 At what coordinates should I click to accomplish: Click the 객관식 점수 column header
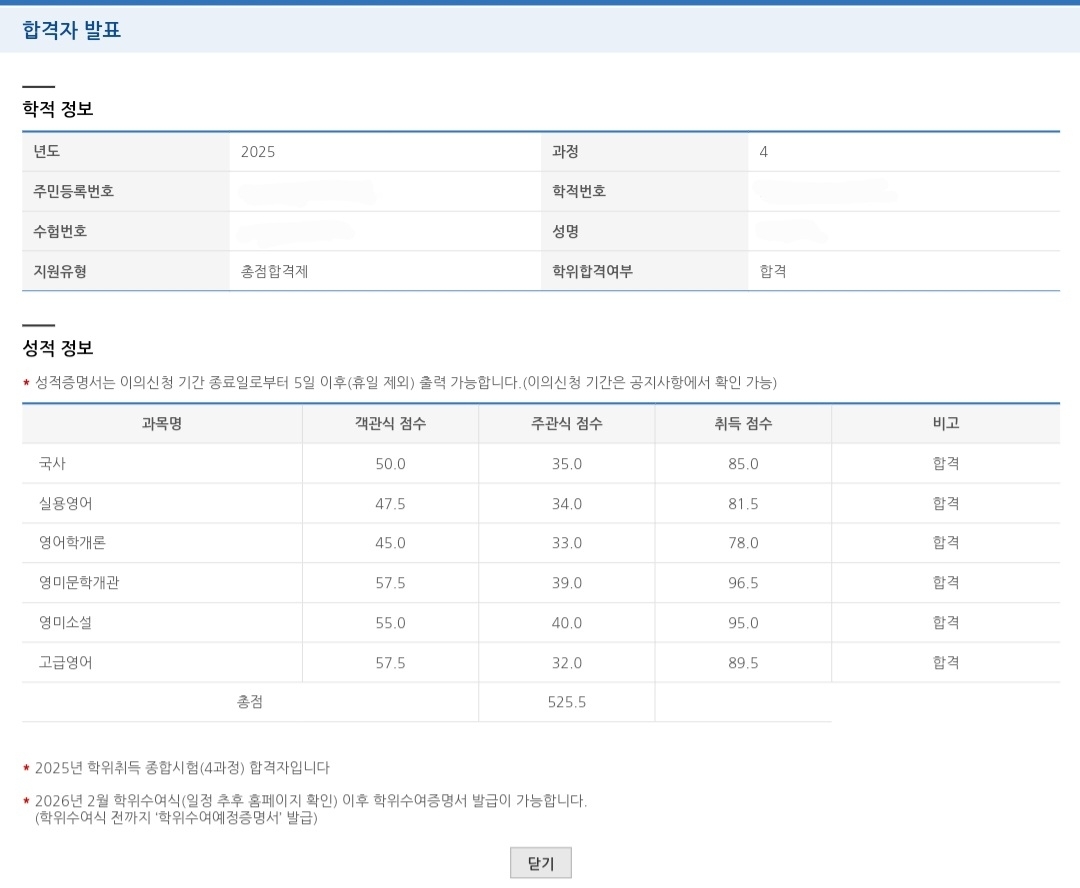pyautogui.click(x=390, y=423)
